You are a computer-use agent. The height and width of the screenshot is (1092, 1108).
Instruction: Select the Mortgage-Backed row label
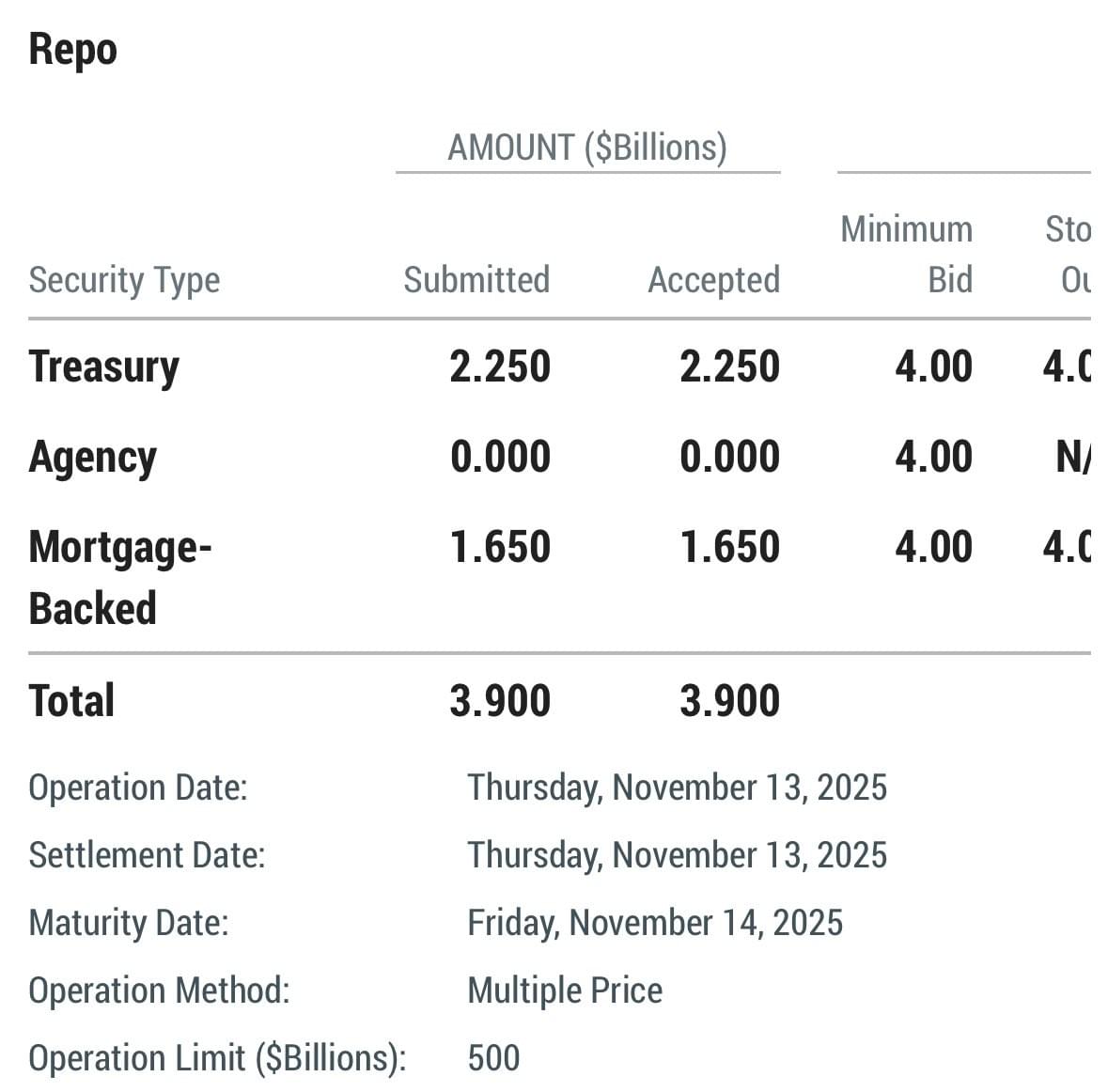coord(119,577)
